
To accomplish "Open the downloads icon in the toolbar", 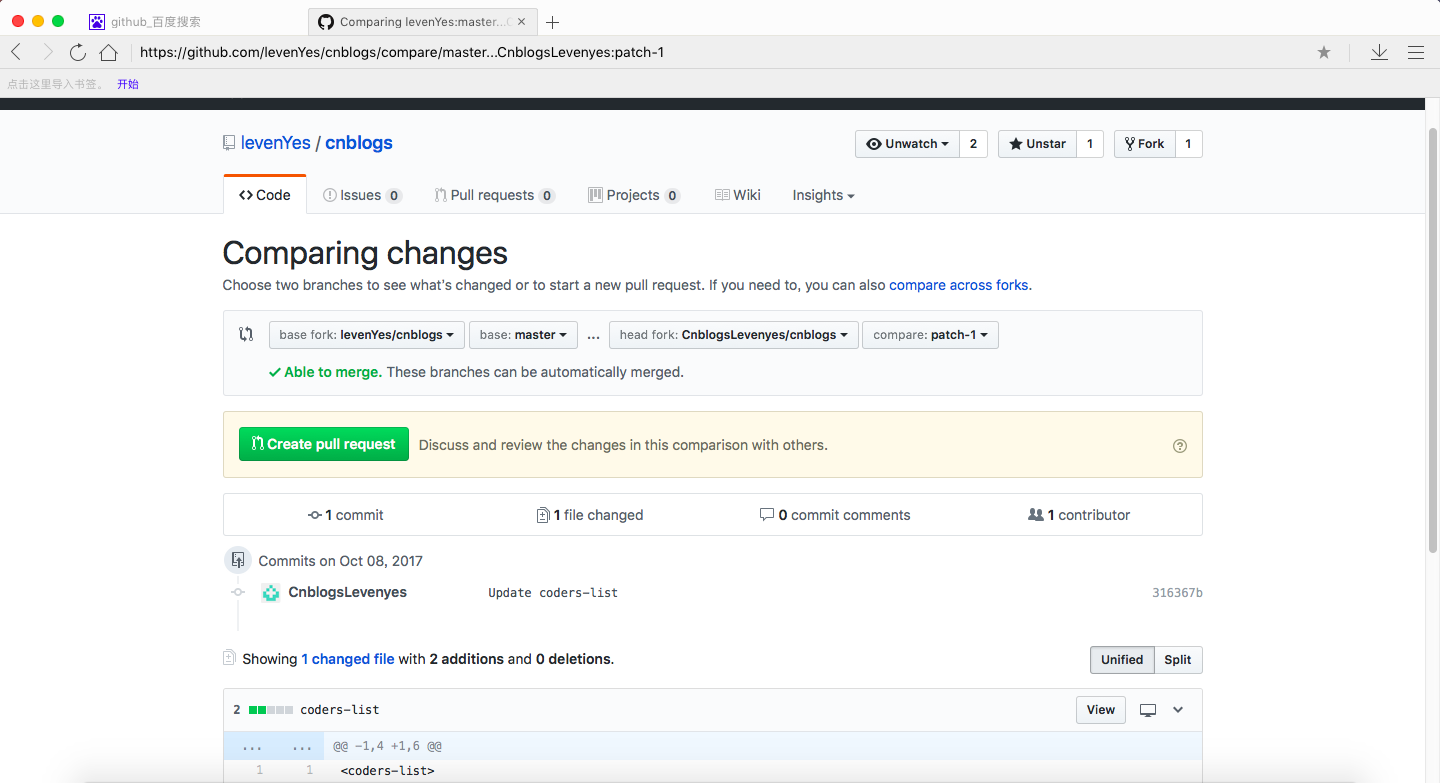I will (1379, 52).
